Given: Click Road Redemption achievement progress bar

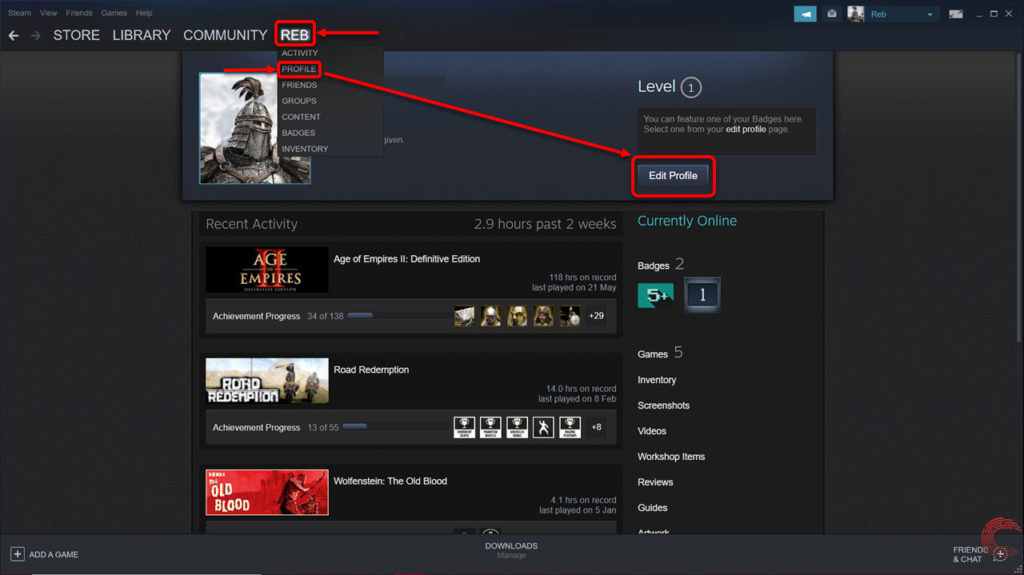Looking at the screenshot, I should pyautogui.click(x=395, y=427).
